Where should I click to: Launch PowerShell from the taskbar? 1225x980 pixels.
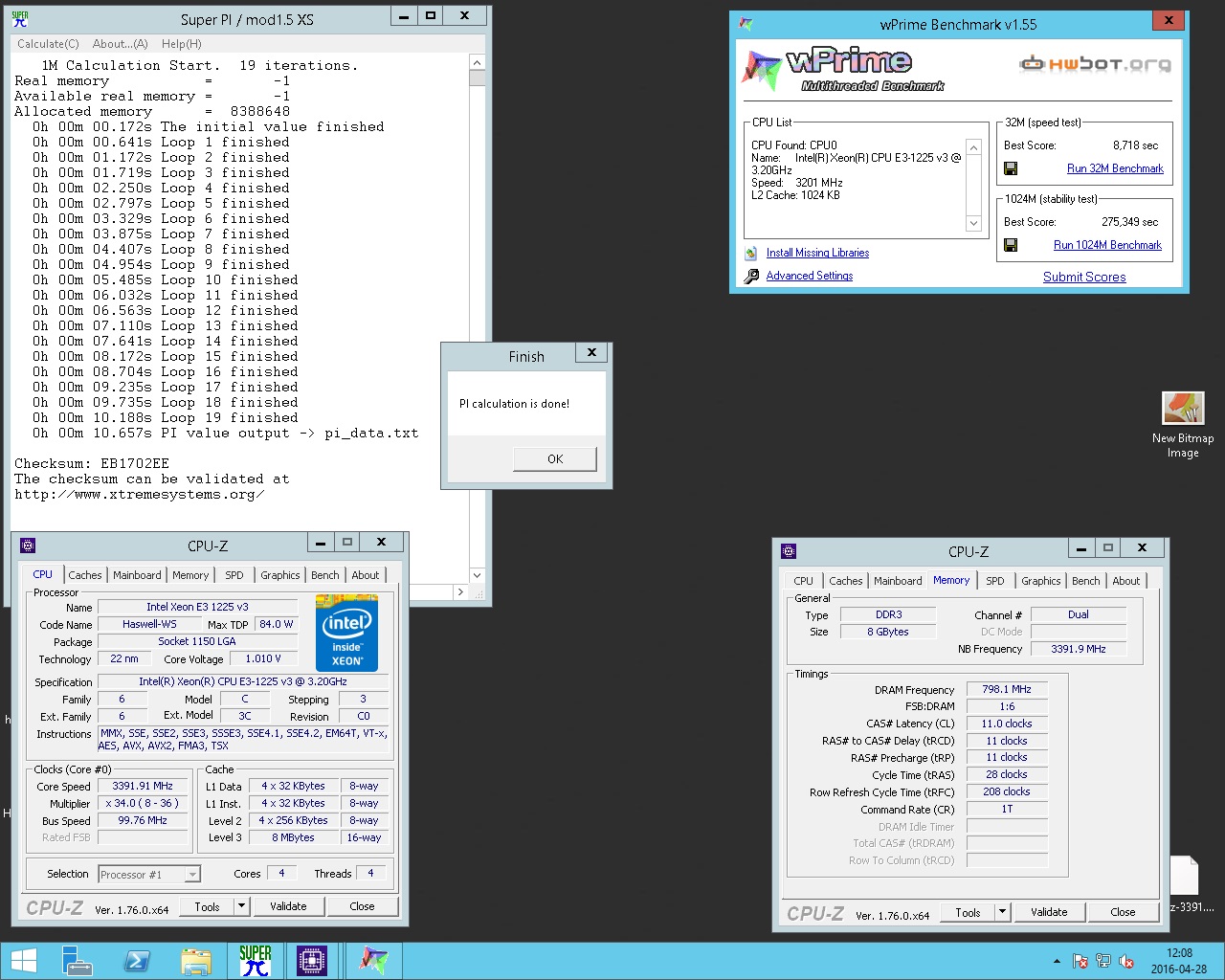click(137, 961)
